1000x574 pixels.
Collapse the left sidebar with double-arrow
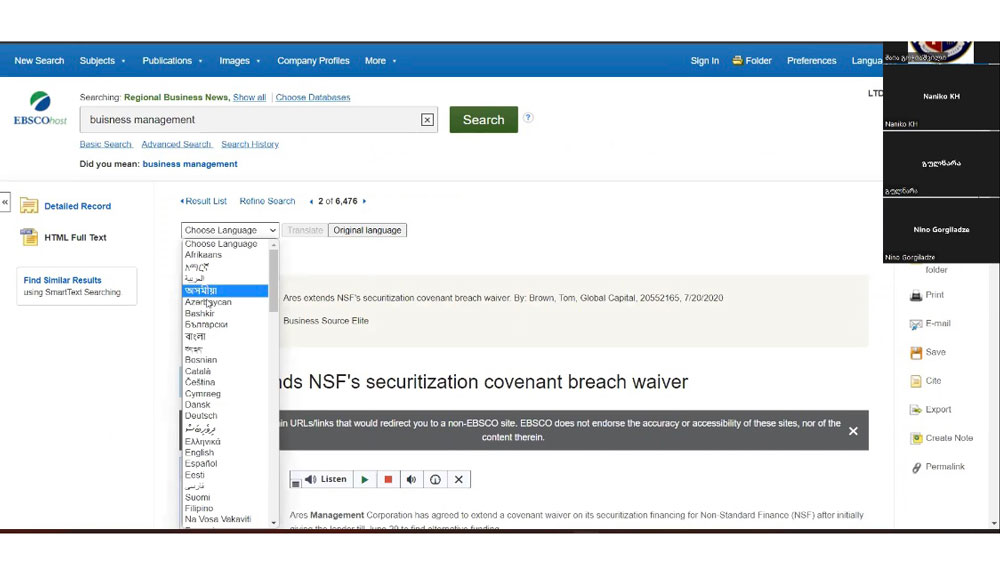[5, 202]
